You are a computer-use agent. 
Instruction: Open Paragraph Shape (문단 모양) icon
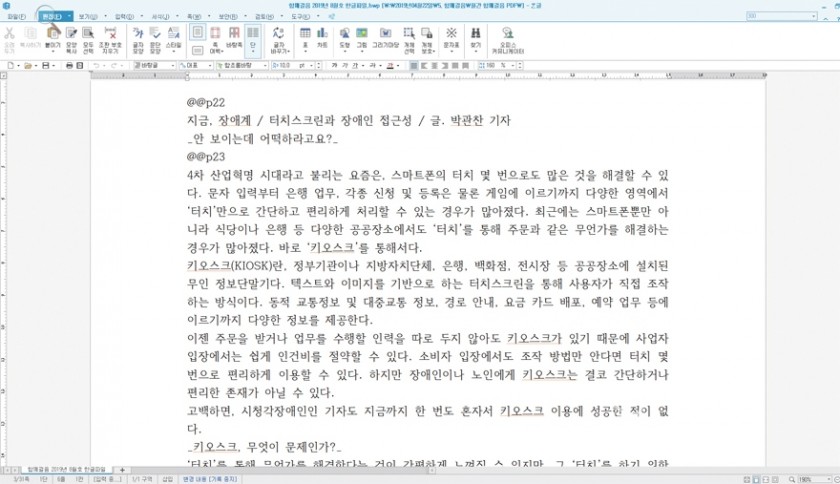[x=155, y=37]
